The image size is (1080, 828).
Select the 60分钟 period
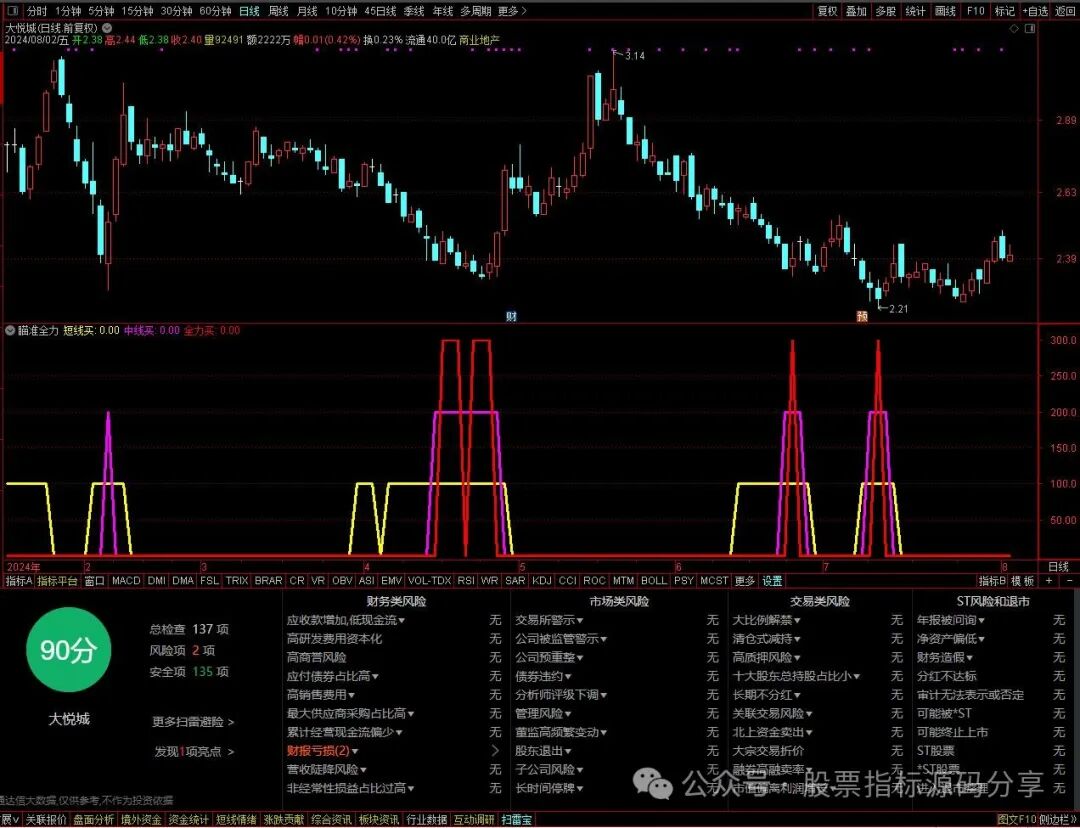[215, 11]
